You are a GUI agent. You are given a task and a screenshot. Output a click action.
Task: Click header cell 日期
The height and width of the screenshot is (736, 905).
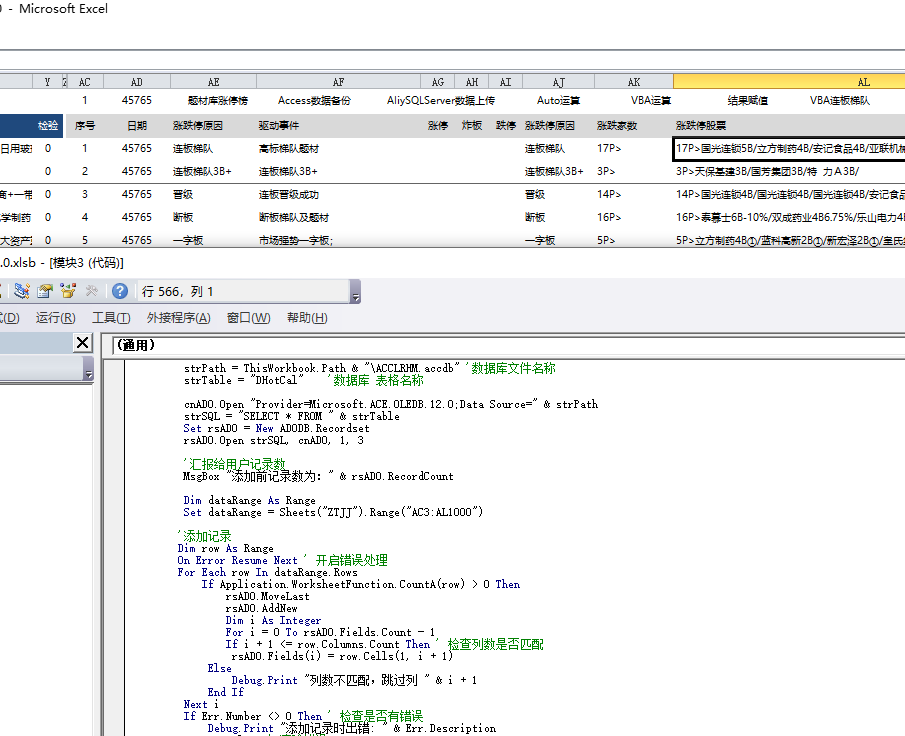(x=137, y=125)
